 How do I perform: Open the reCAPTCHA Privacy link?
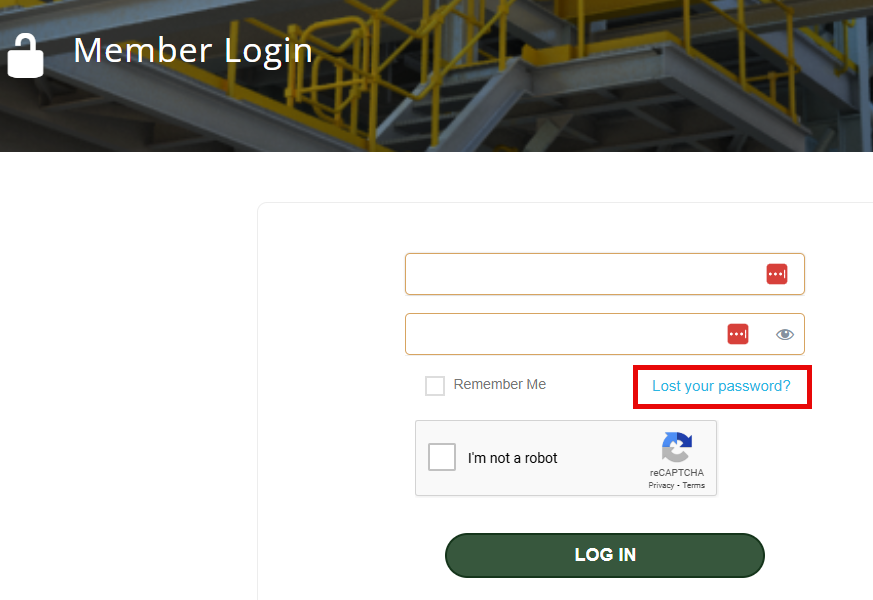(661, 485)
